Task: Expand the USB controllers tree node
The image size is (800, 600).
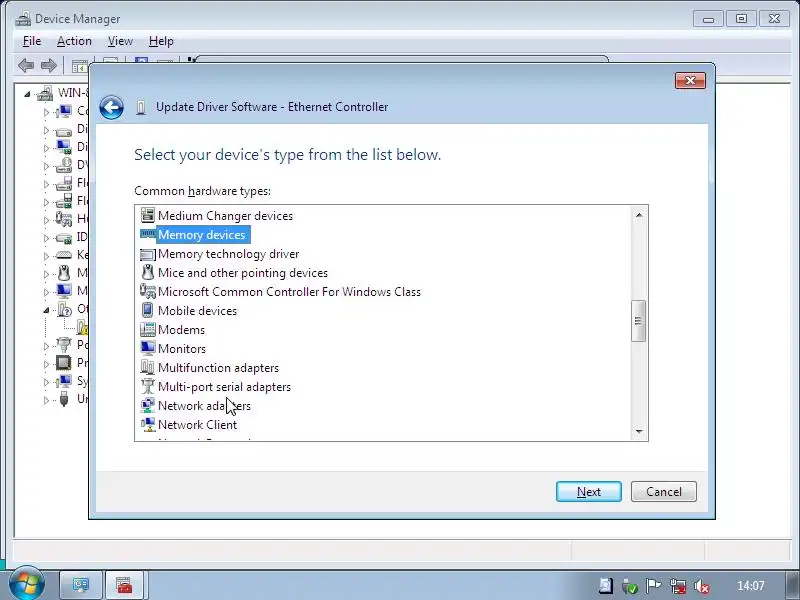Action: (x=46, y=400)
